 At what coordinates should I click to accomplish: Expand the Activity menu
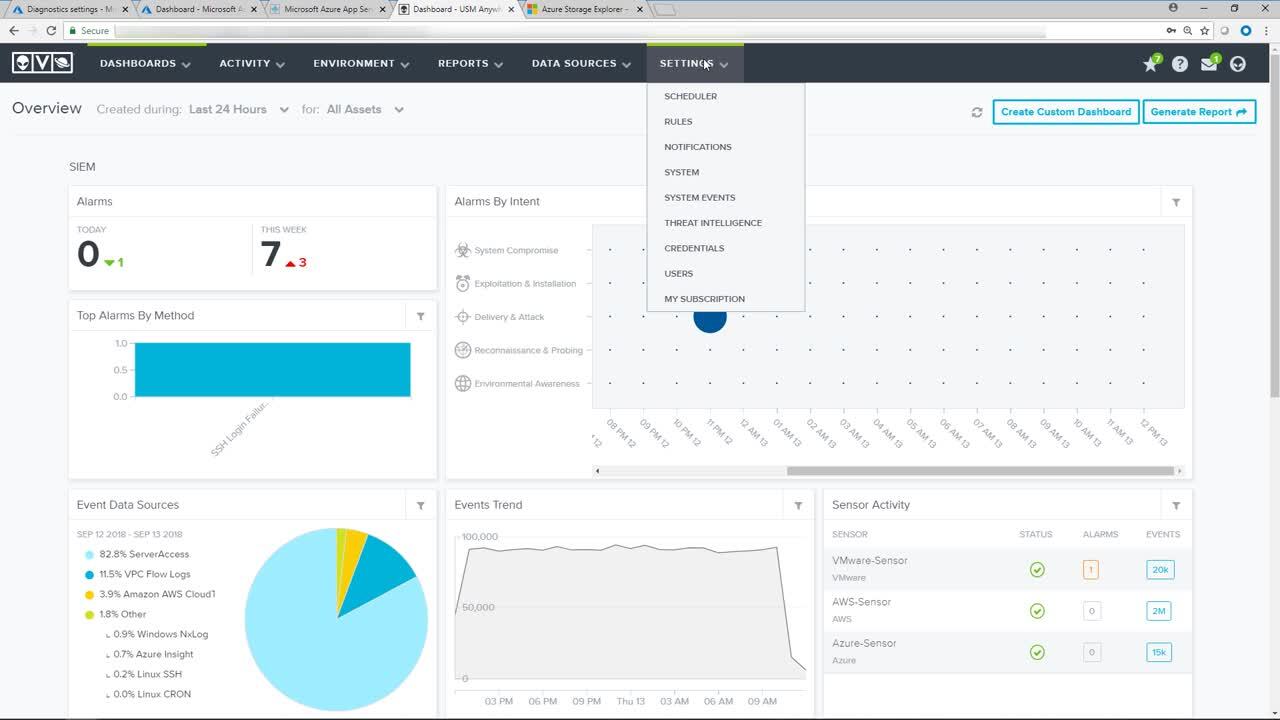(252, 63)
